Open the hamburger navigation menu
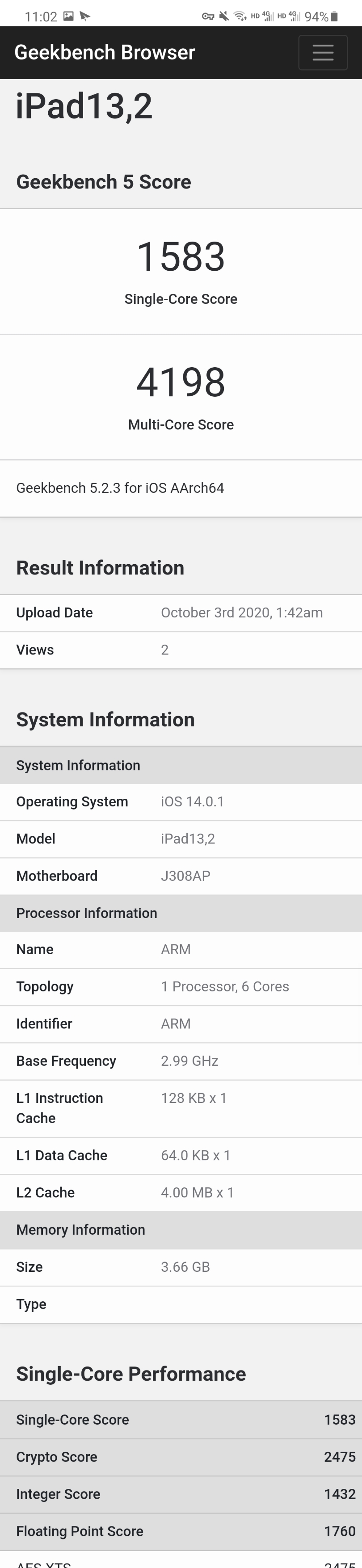Image resolution: width=362 pixels, height=1568 pixels. tap(323, 52)
